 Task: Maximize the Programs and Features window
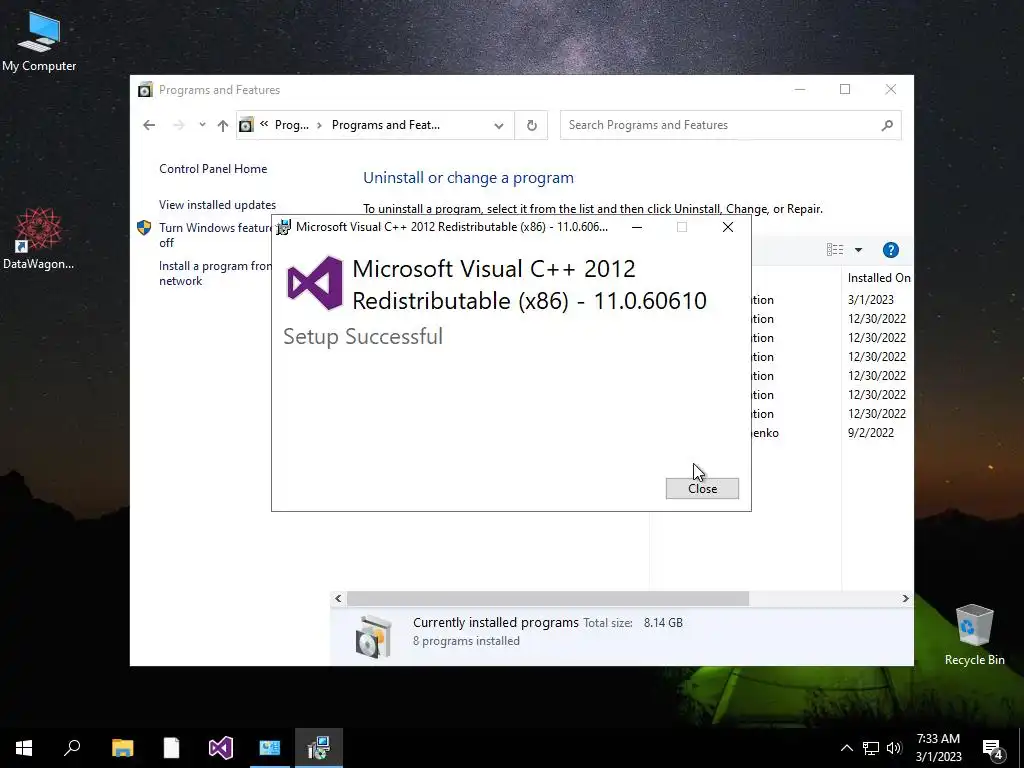click(x=845, y=89)
